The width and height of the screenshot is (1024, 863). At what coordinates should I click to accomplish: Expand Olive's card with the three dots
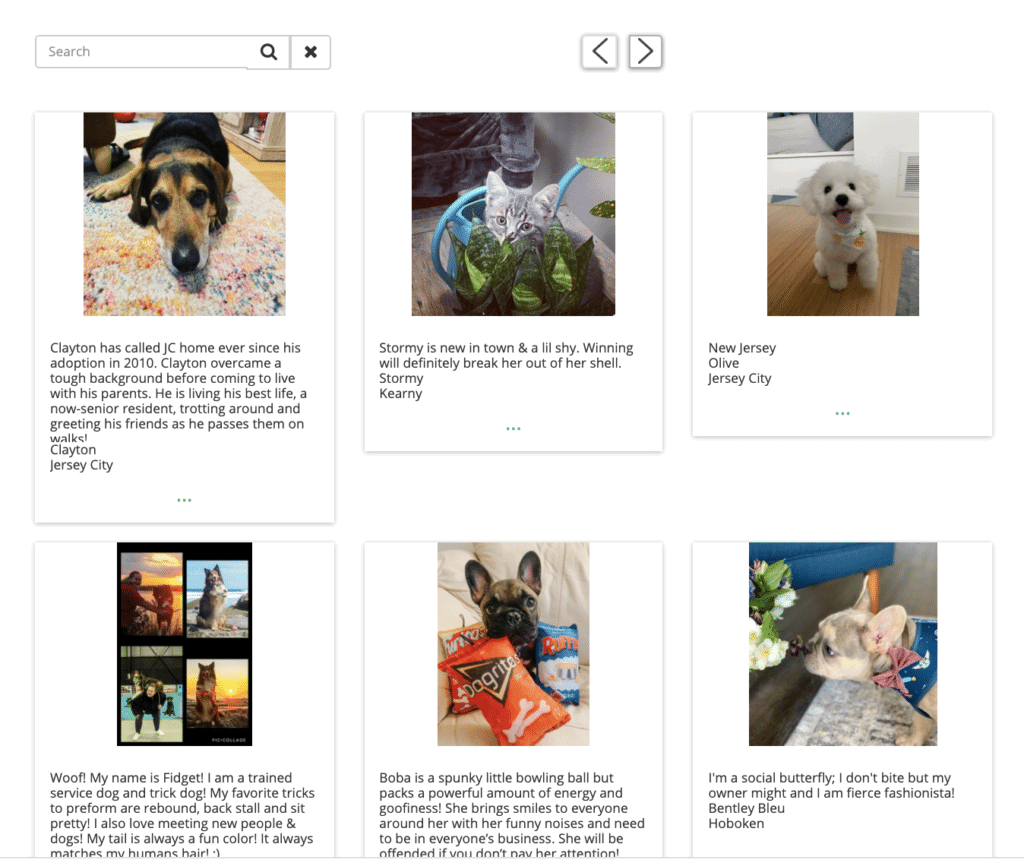click(x=842, y=413)
